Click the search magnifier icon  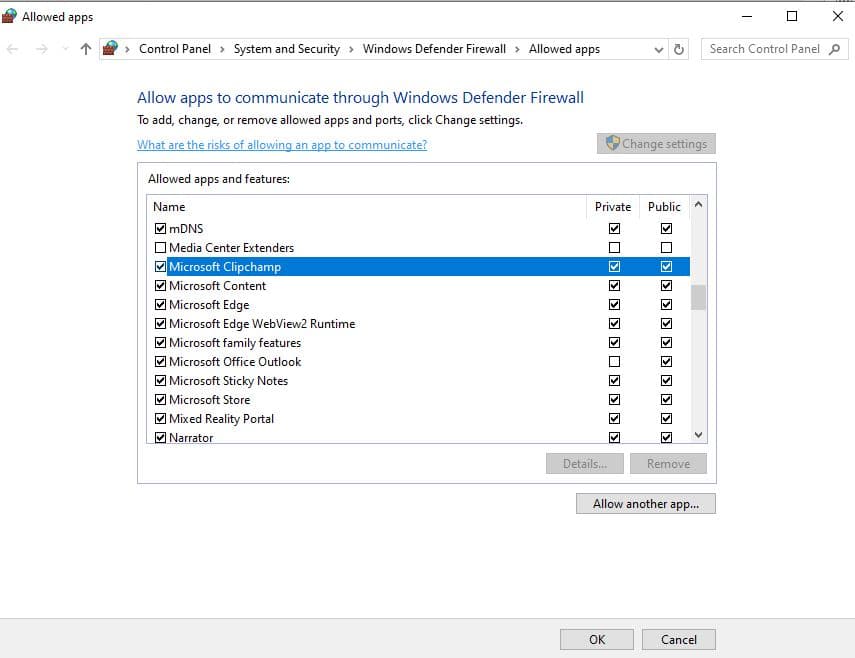(834, 49)
